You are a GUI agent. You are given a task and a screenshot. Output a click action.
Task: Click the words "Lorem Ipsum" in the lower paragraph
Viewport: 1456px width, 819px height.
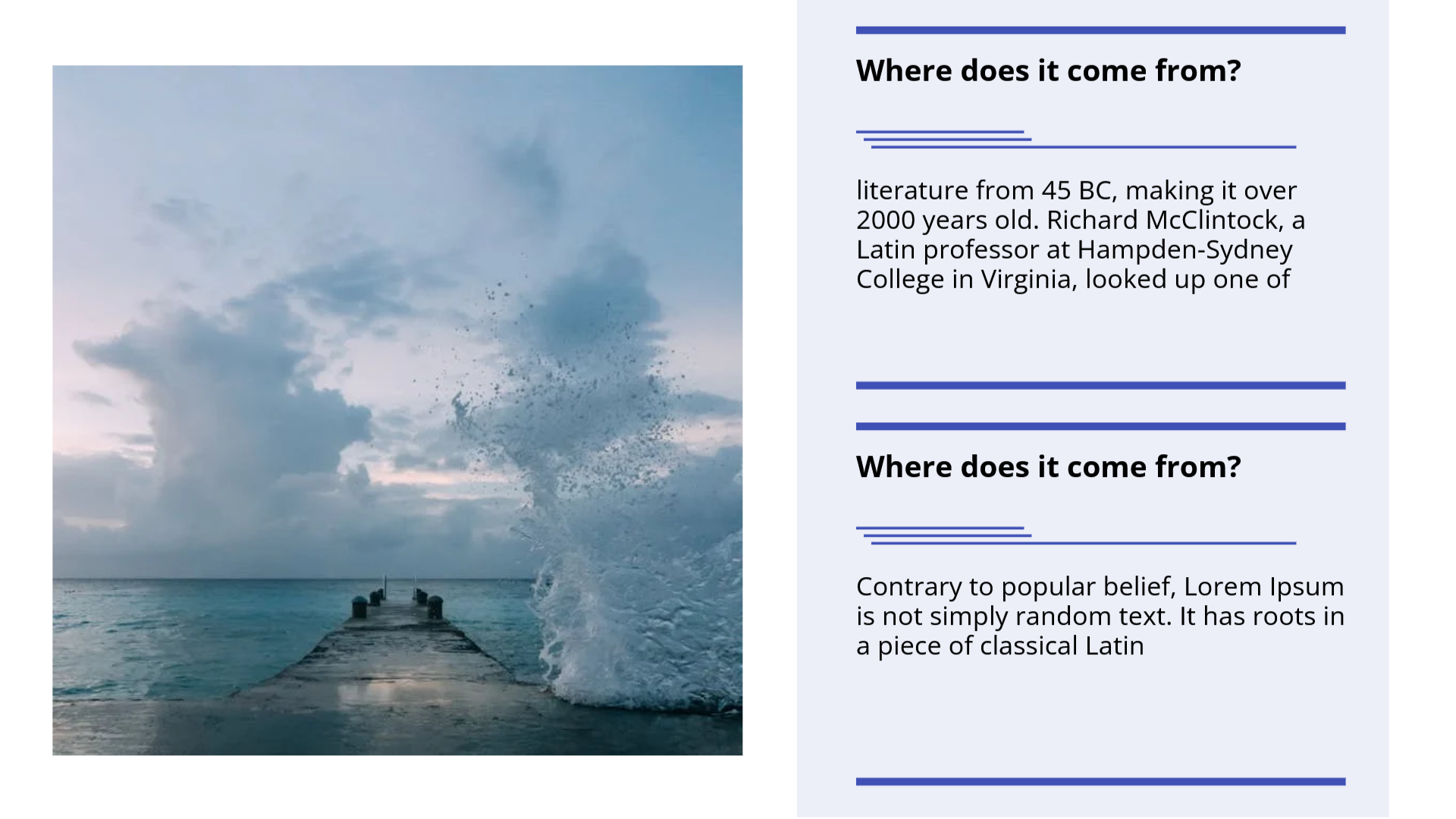coord(1263,587)
